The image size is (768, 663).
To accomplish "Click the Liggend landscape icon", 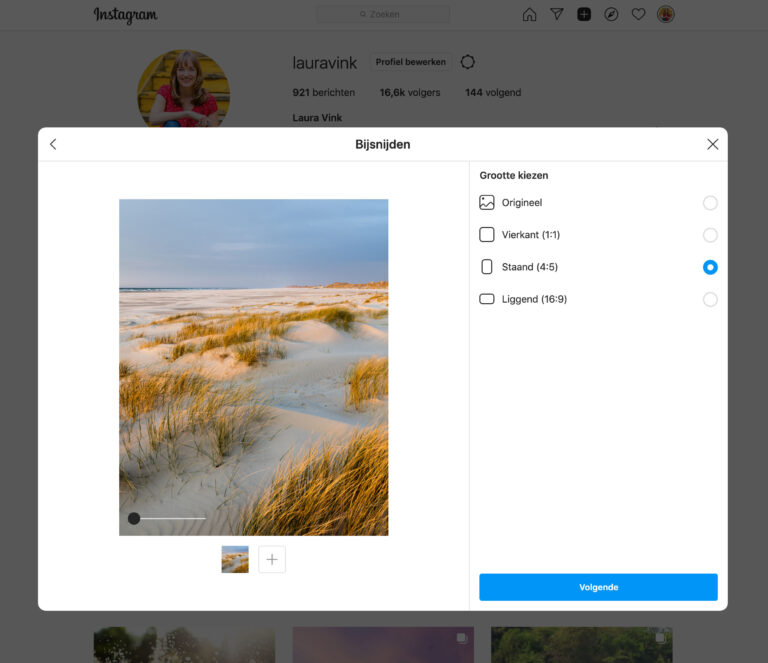I will (x=486, y=299).
